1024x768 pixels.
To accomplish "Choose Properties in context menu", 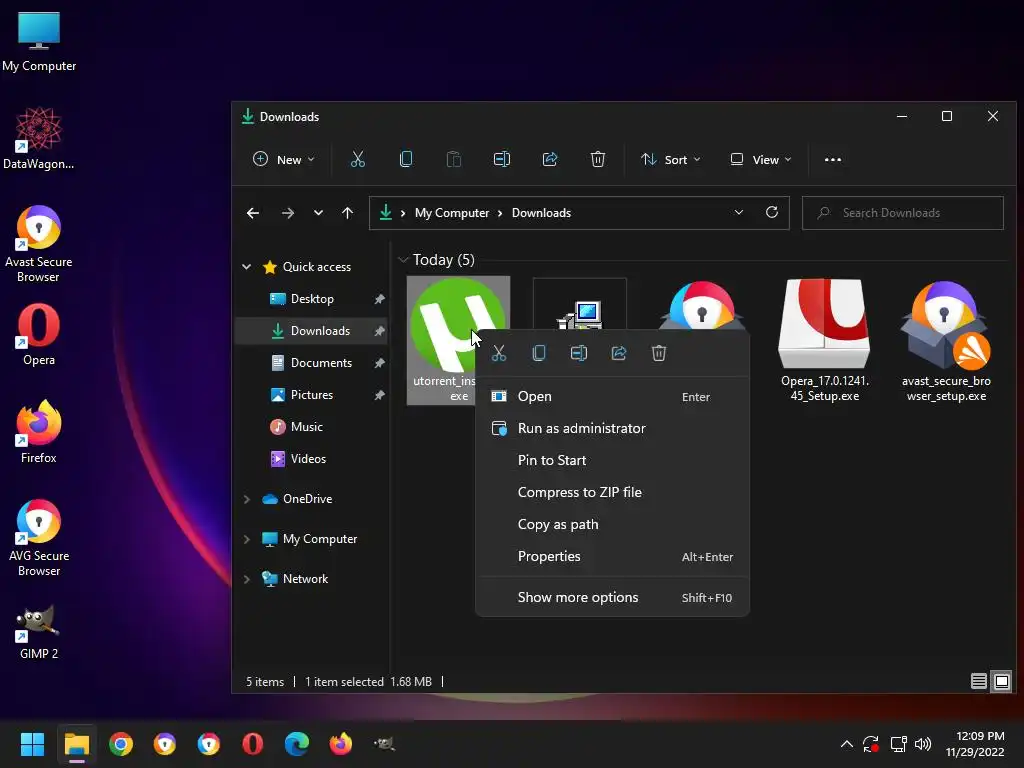I will point(613,556).
